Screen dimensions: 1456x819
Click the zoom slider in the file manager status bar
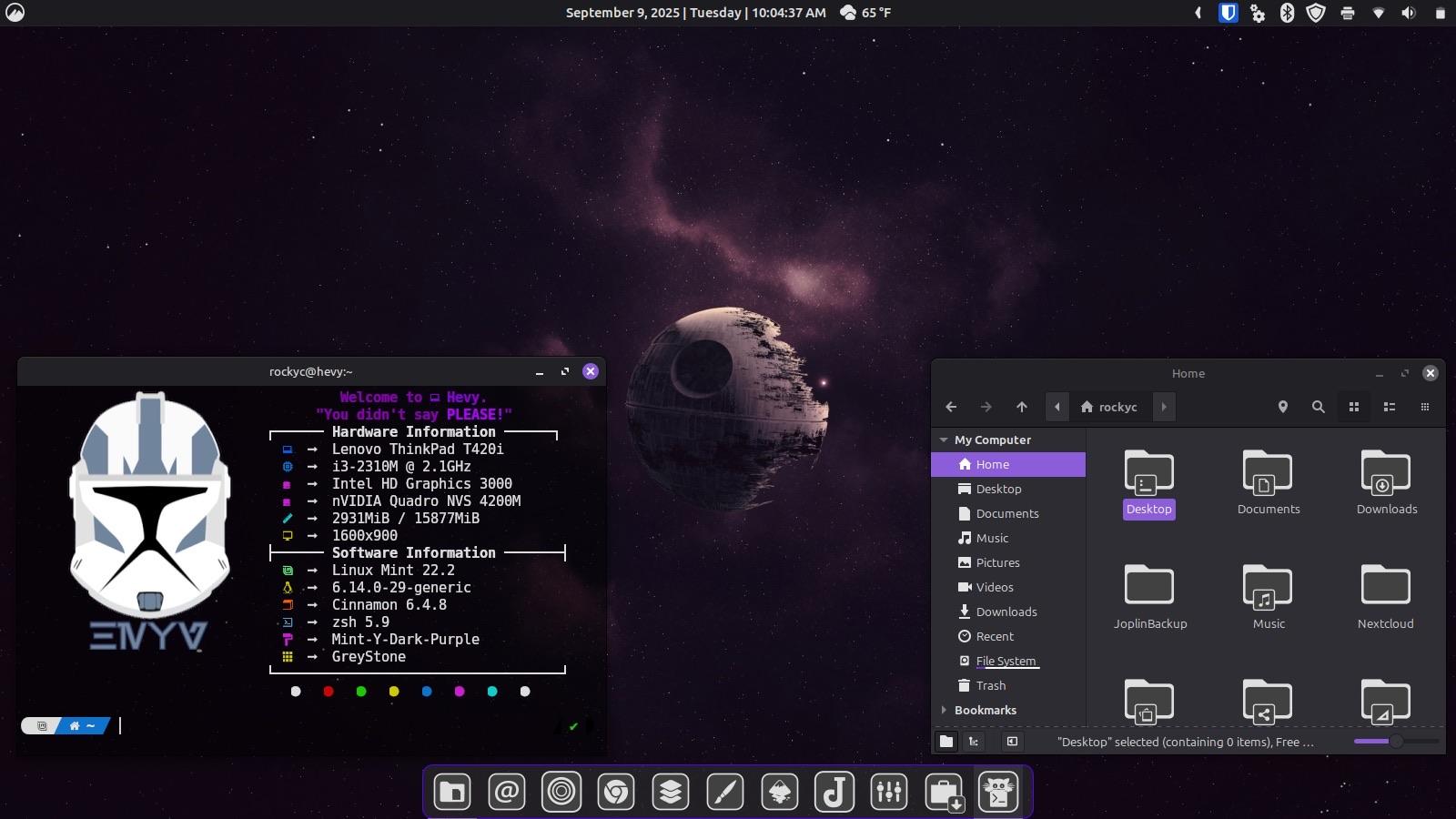1396,742
